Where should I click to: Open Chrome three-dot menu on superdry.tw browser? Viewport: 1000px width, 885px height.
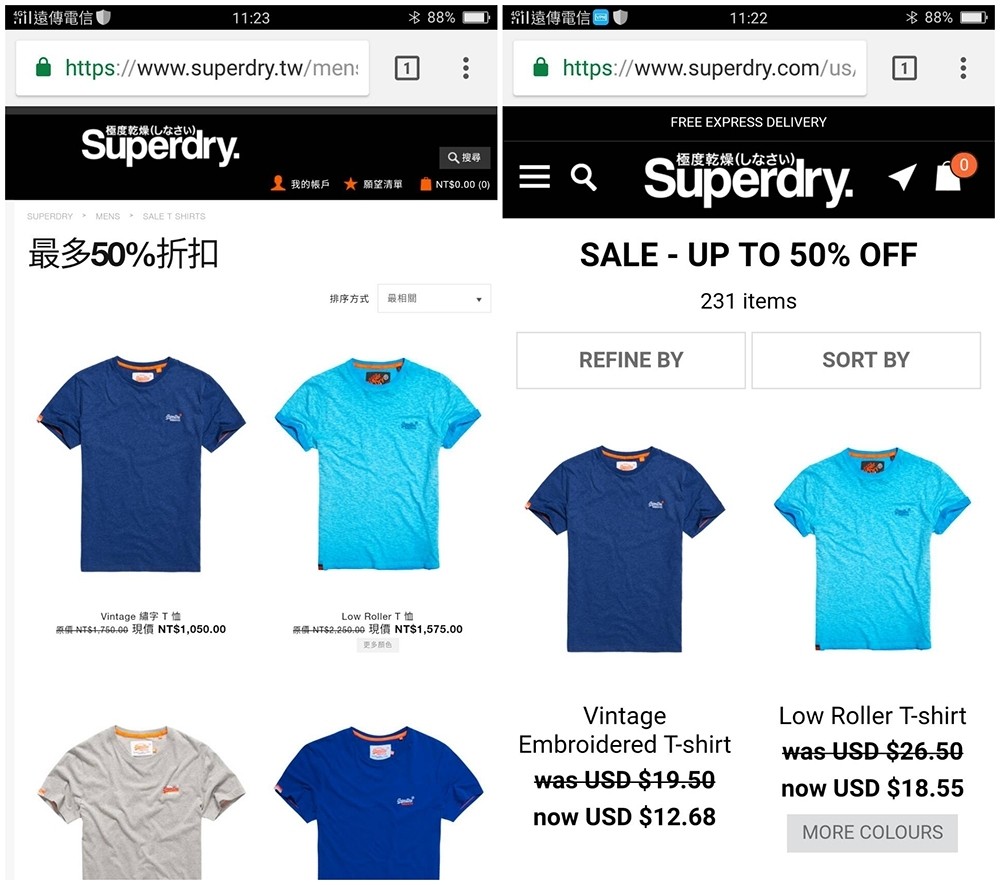tap(466, 68)
